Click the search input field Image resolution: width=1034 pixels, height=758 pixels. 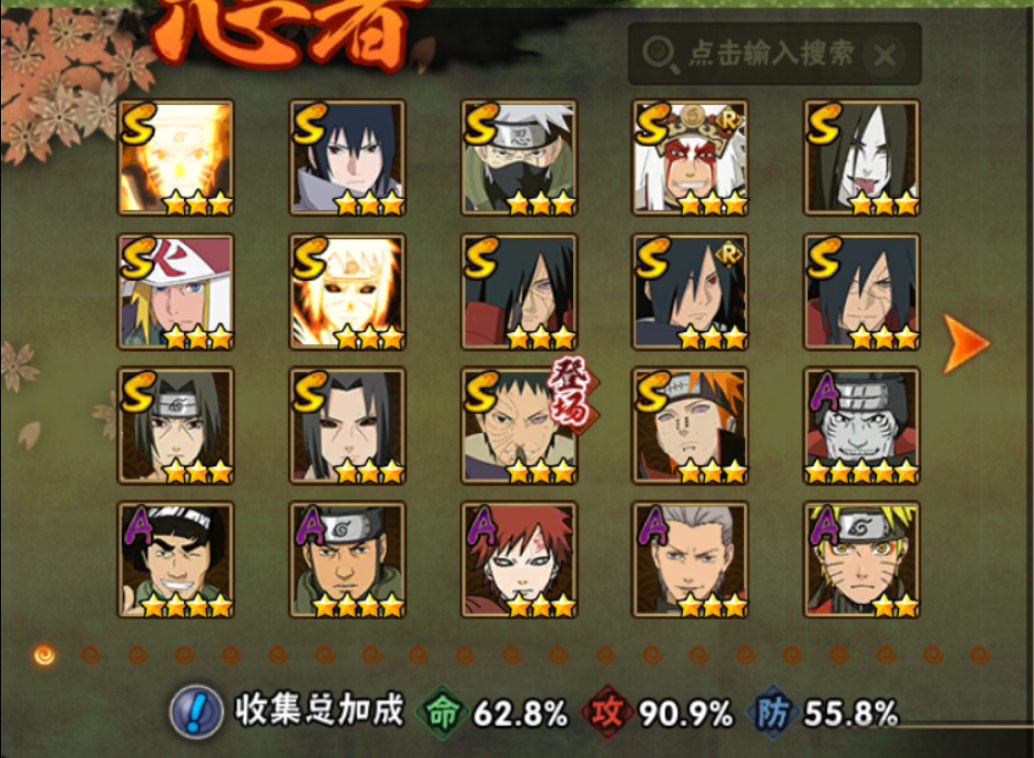(774, 54)
